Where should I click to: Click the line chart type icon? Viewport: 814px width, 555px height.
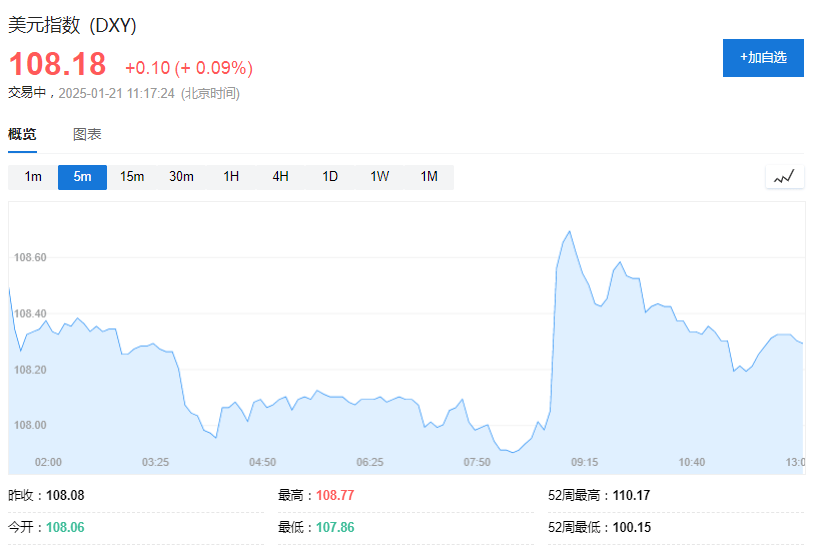(784, 177)
